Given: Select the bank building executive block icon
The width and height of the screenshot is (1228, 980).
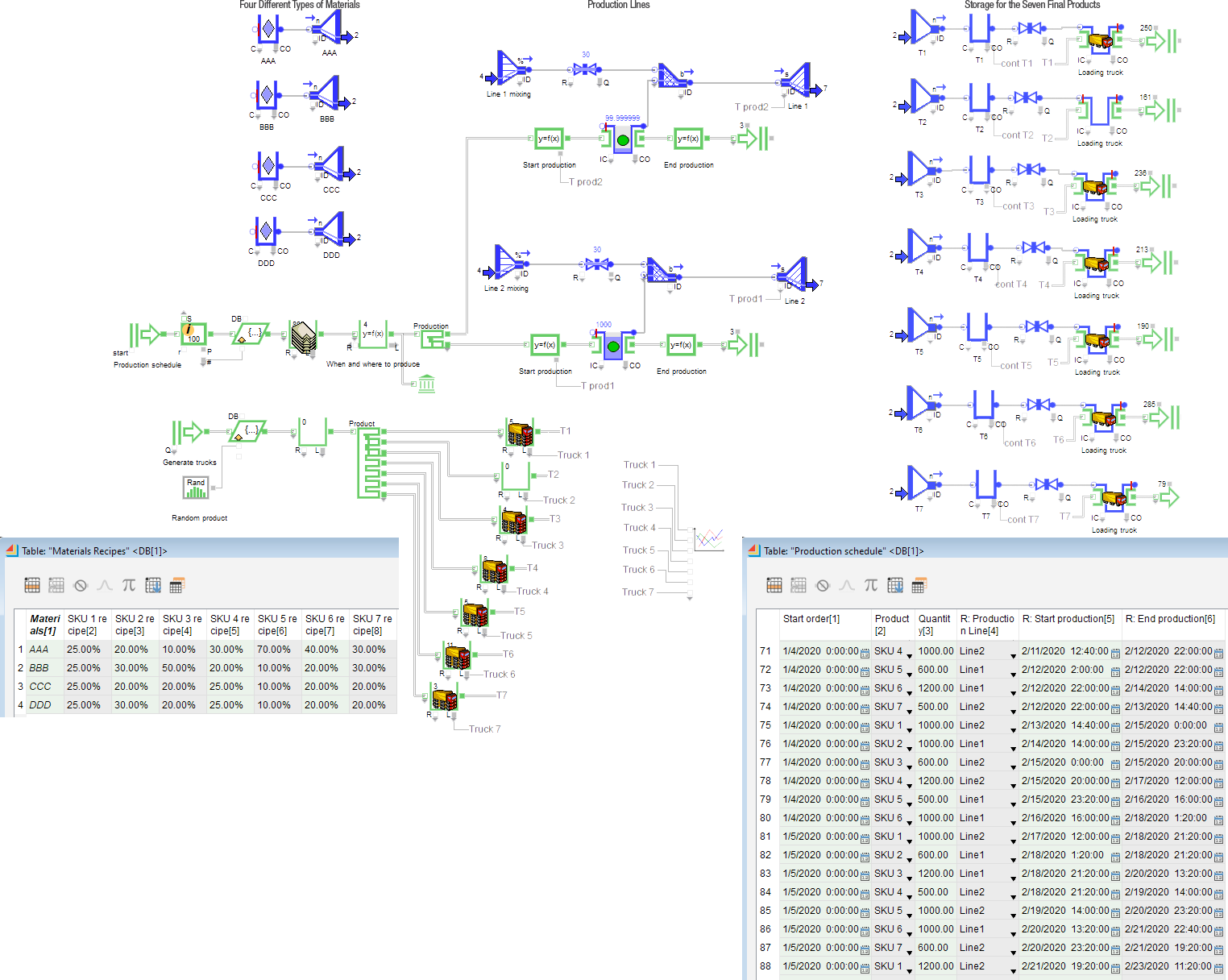Looking at the screenshot, I should click(x=427, y=383).
